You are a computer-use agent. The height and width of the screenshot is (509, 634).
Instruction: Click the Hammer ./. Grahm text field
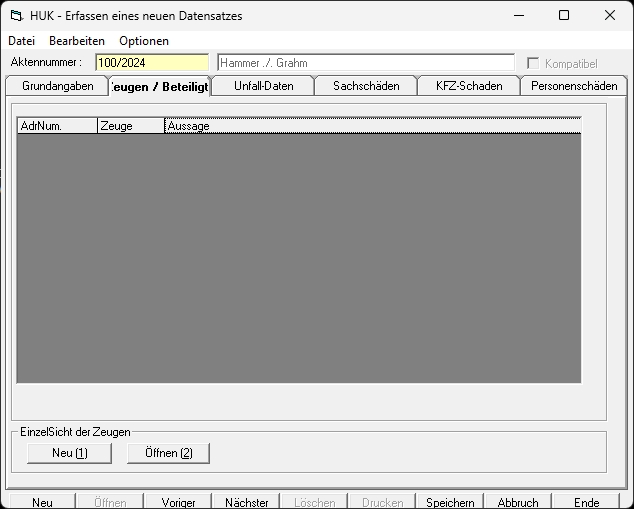click(365, 63)
